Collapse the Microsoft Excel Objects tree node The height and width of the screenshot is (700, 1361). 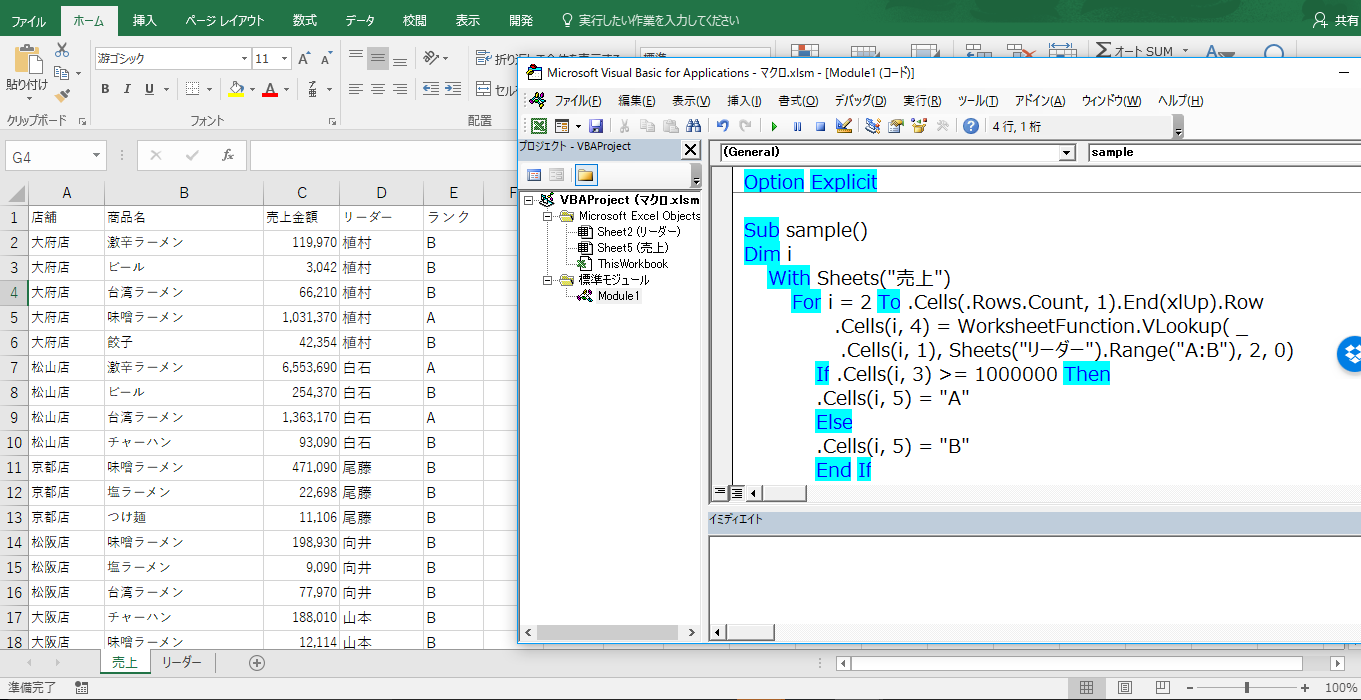(549, 216)
